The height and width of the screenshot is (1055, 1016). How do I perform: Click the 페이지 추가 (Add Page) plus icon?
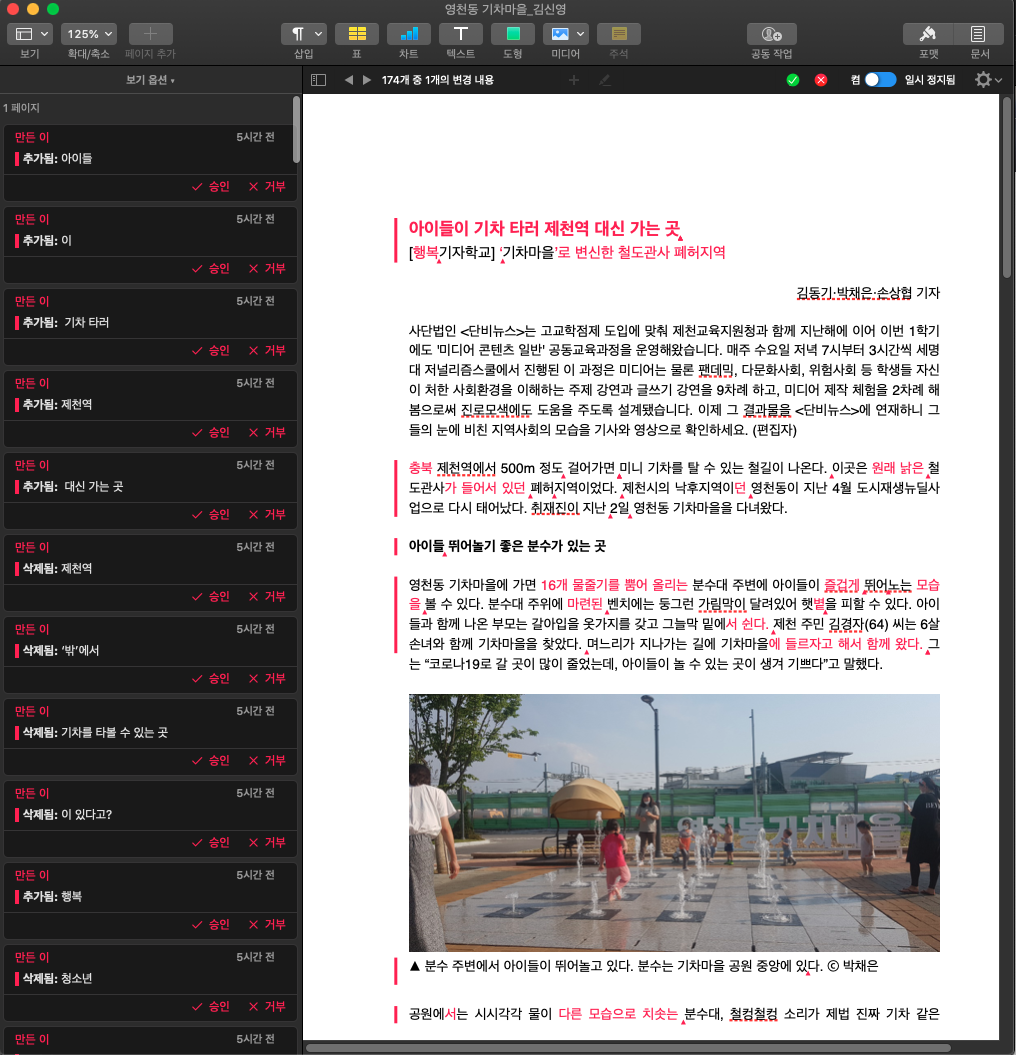click(150, 34)
